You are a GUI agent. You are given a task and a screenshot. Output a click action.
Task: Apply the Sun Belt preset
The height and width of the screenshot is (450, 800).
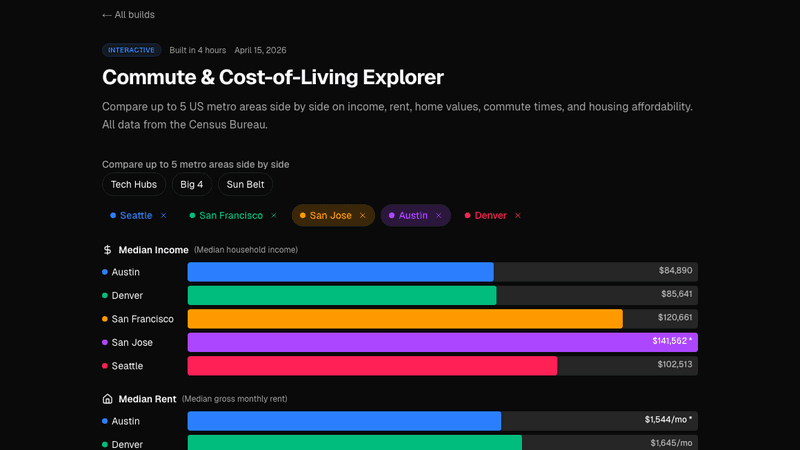pyautogui.click(x=245, y=184)
